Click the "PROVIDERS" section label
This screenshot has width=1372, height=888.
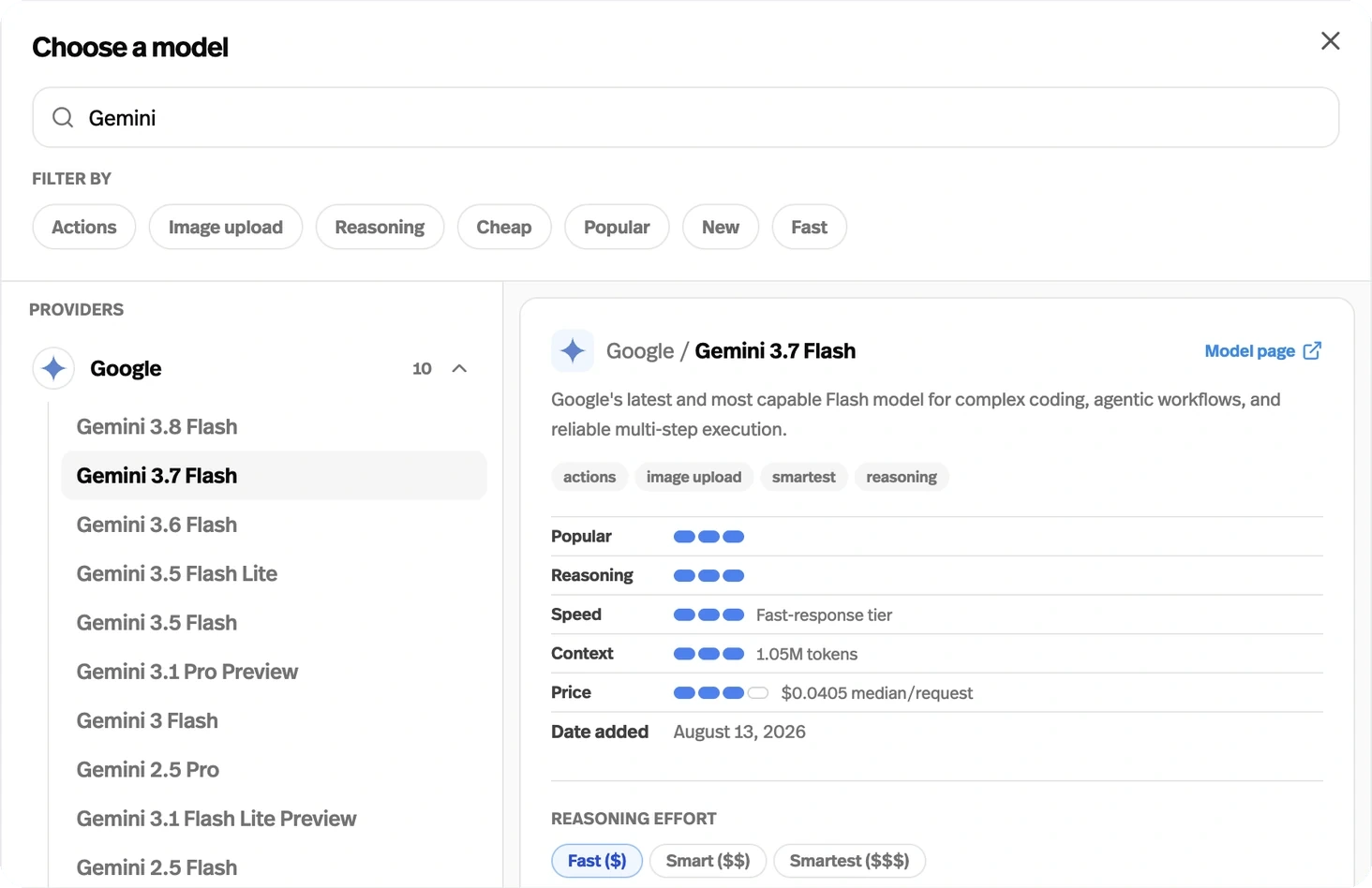coord(76,309)
